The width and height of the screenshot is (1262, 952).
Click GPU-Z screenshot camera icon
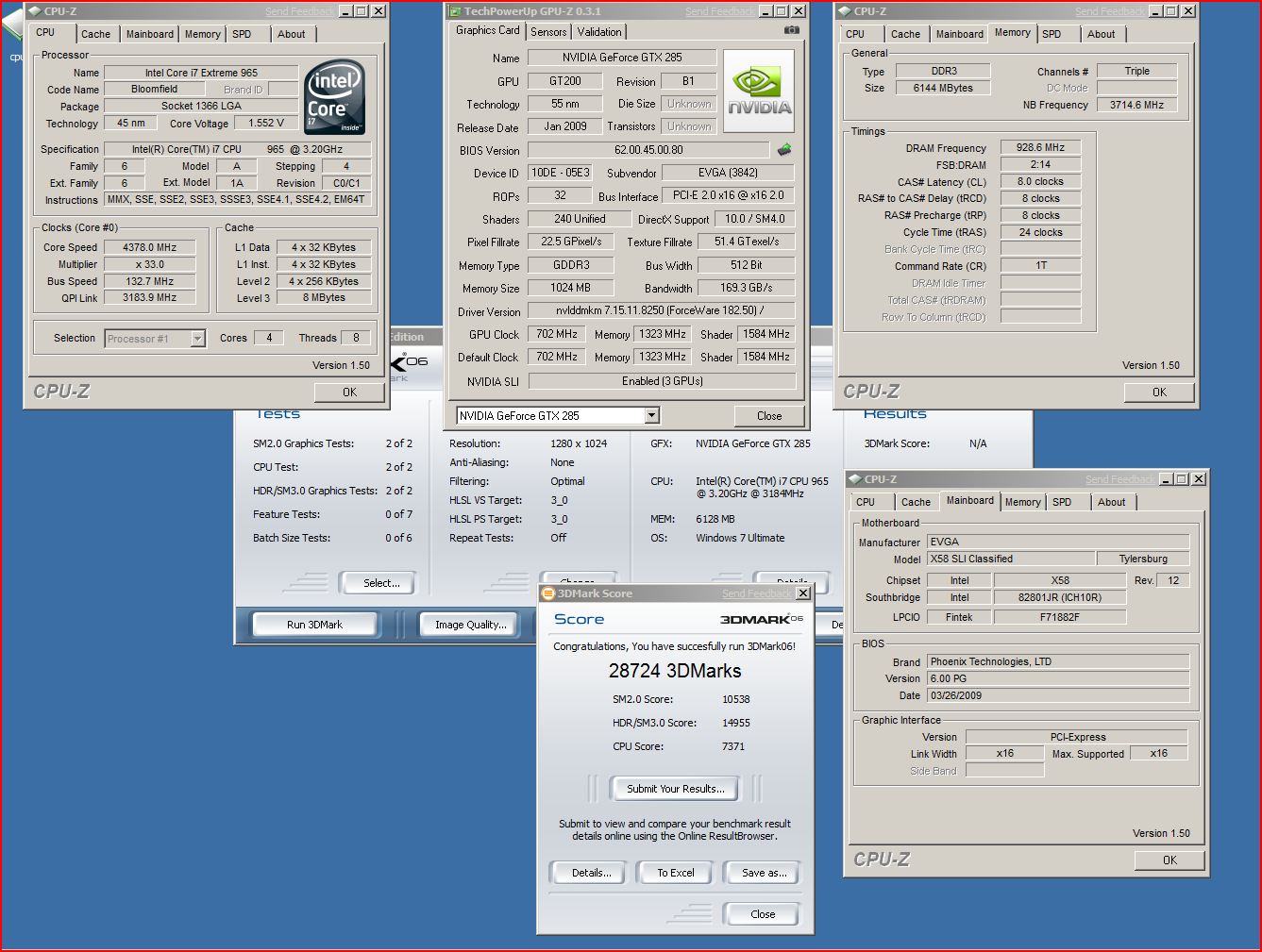[x=791, y=31]
